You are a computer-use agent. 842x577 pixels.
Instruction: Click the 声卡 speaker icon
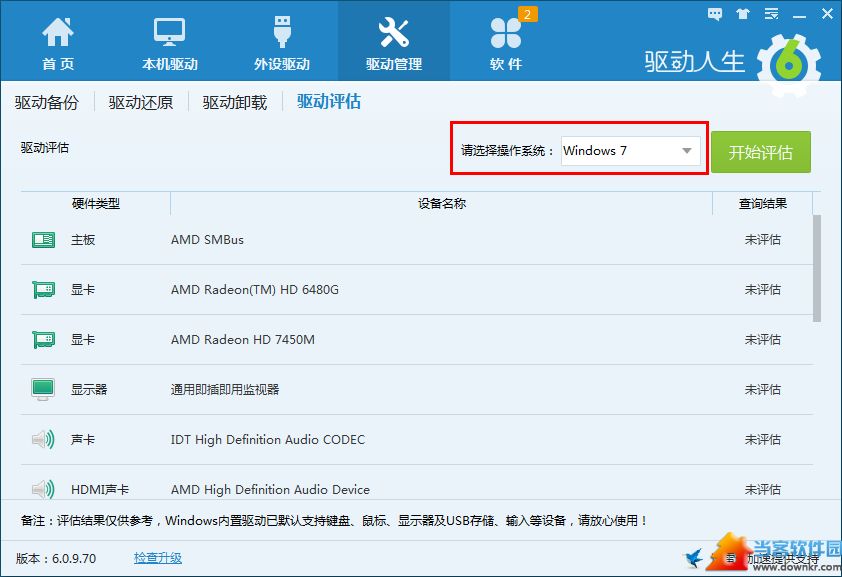coord(43,440)
